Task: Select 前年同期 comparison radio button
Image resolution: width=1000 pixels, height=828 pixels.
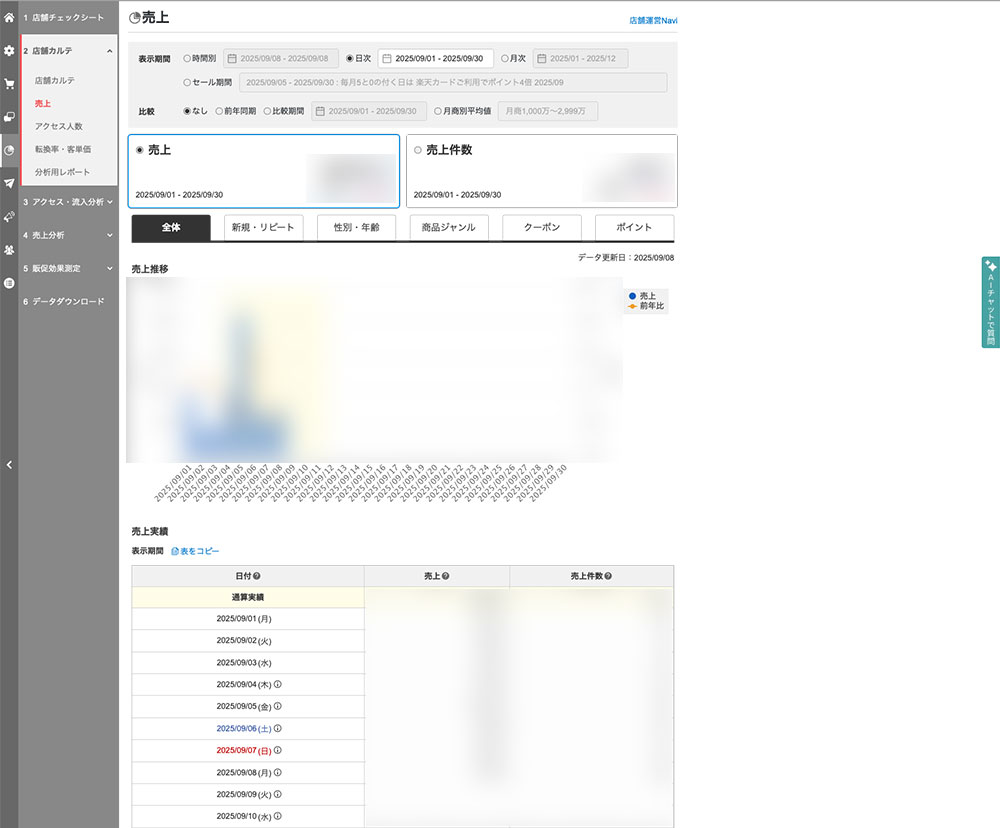Action: 220,111
